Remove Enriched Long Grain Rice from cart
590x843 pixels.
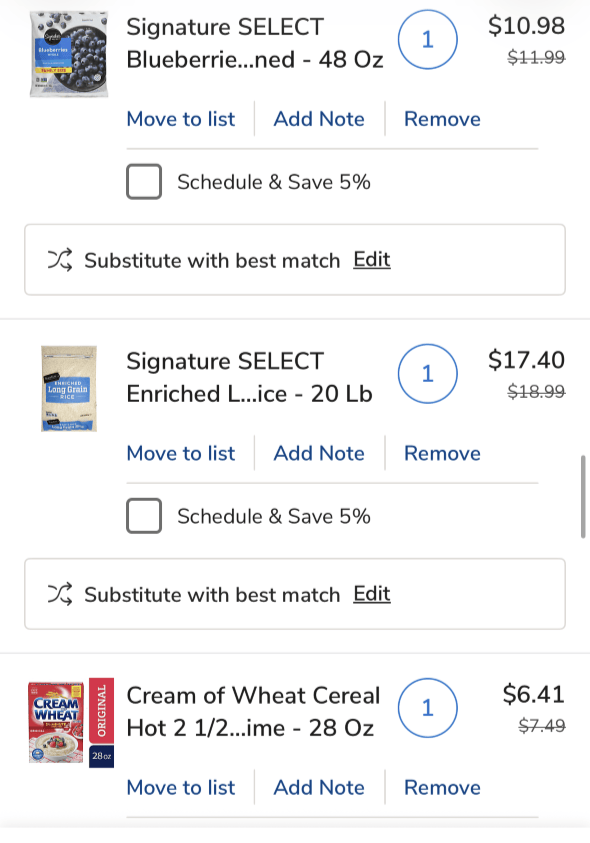[x=442, y=453]
